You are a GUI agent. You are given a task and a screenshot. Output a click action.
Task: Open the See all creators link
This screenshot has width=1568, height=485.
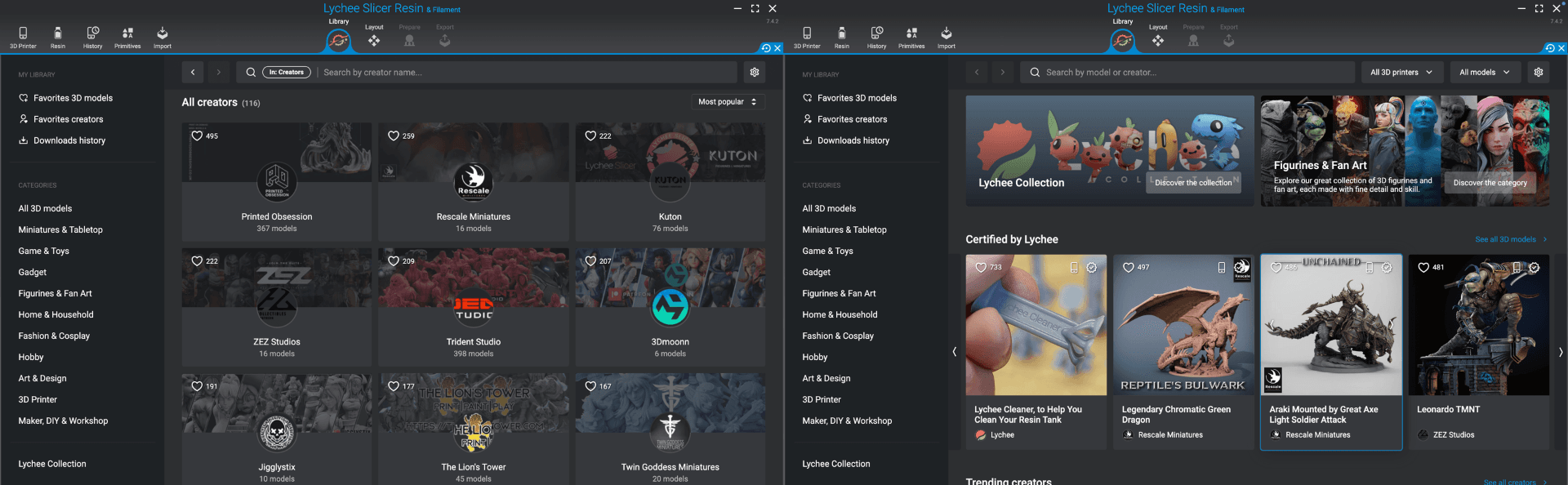(1515, 482)
